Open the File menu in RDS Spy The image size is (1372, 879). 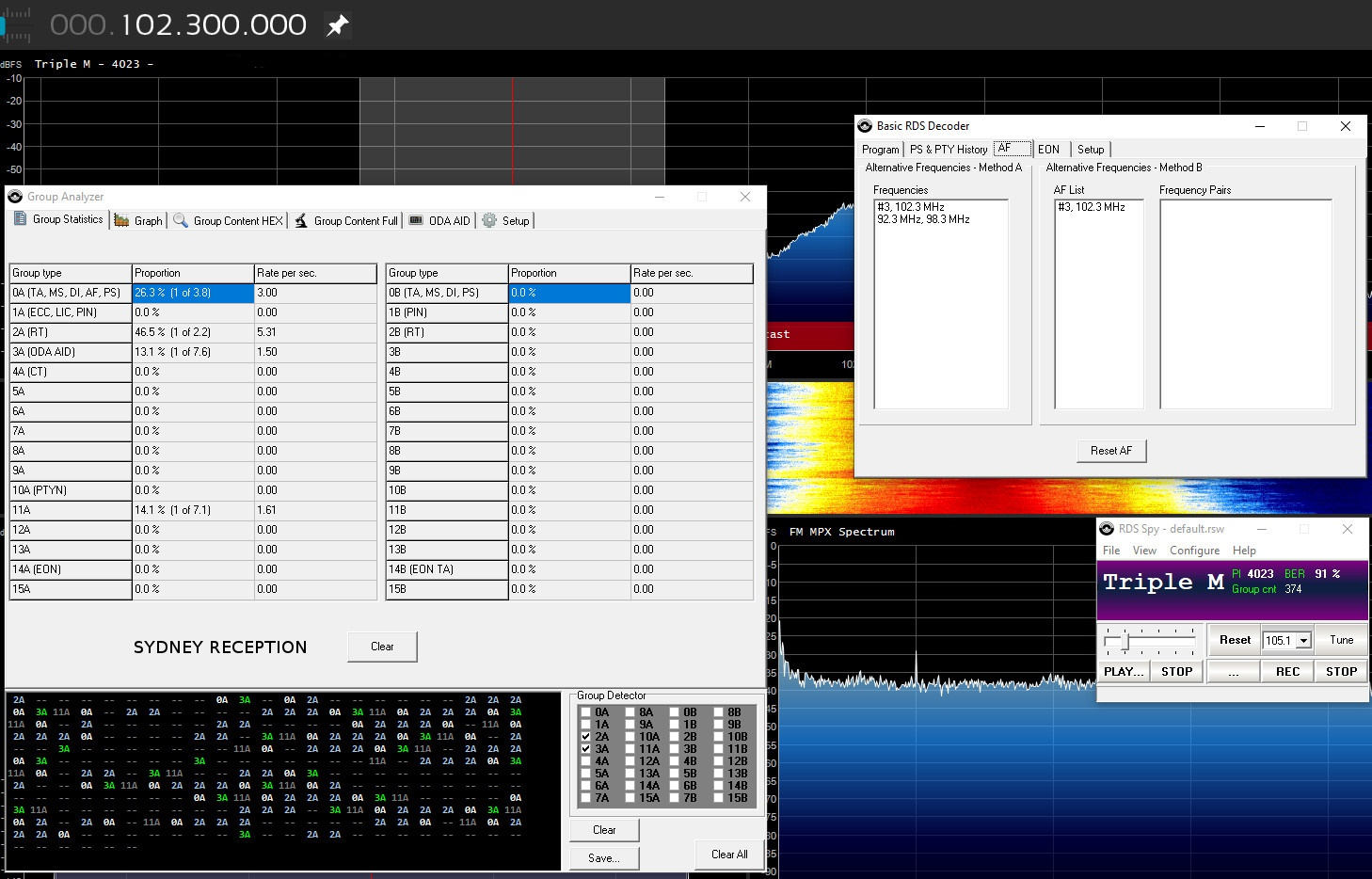[x=1111, y=551]
